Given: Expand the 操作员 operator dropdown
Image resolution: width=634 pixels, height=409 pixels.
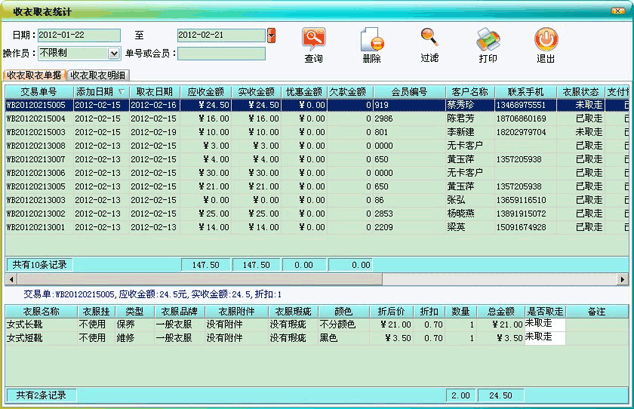Looking at the screenshot, I should click(x=115, y=52).
